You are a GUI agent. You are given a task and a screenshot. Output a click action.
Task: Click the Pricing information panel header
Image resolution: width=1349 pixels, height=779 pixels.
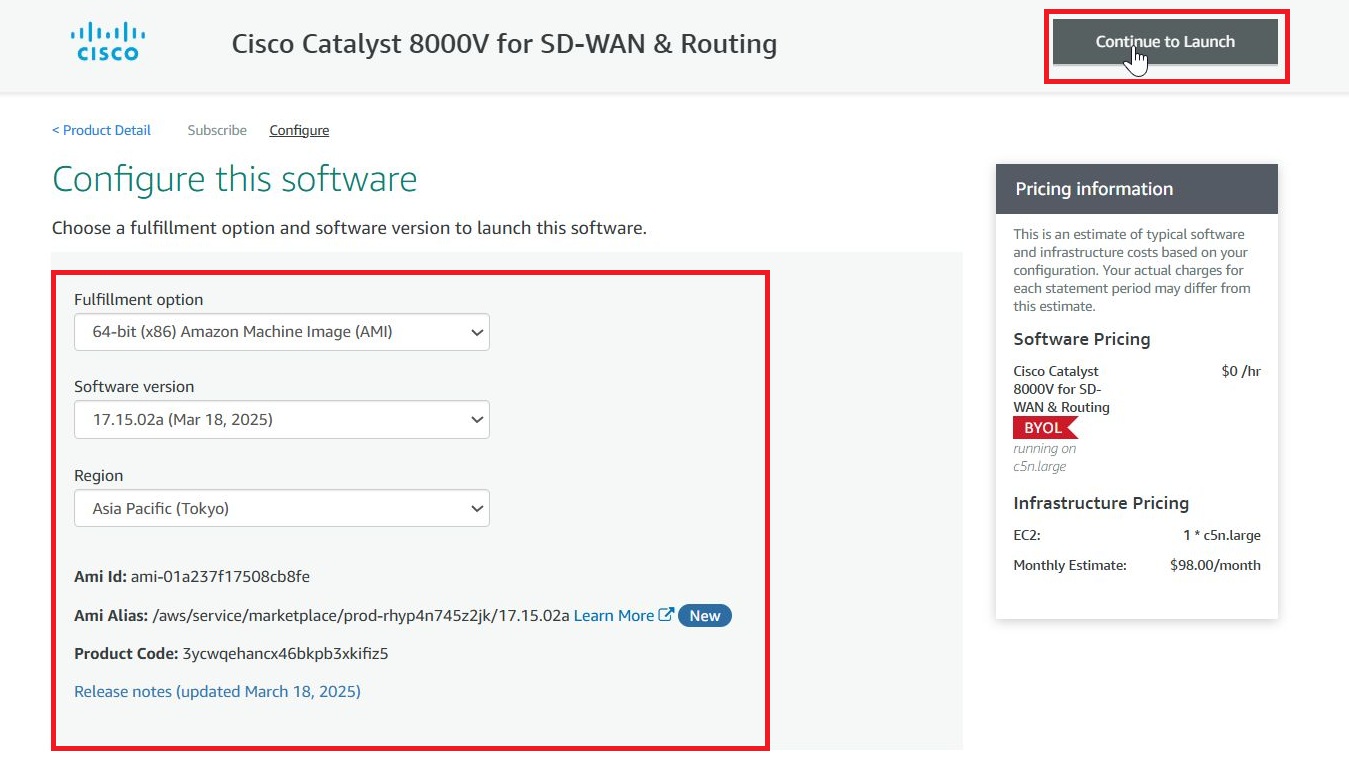[x=1093, y=188]
